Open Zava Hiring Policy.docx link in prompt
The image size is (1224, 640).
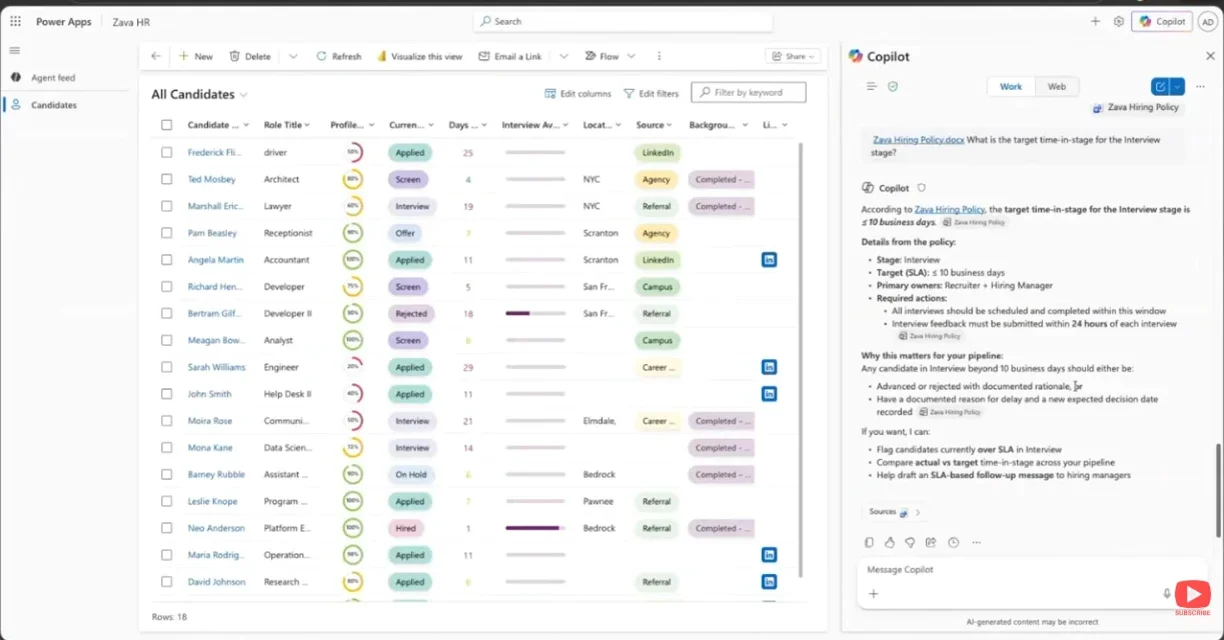pyautogui.click(x=918, y=140)
